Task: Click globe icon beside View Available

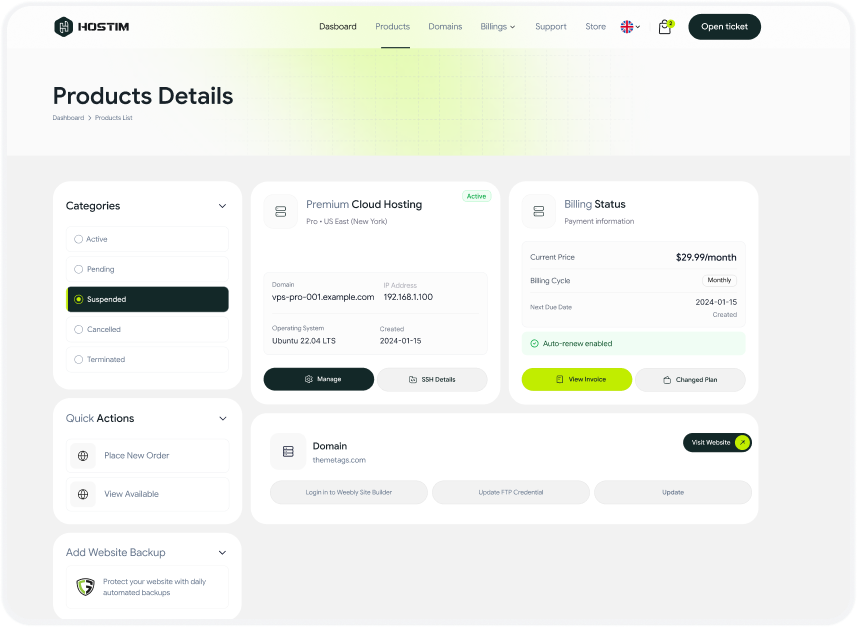Action: pyautogui.click(x=83, y=494)
